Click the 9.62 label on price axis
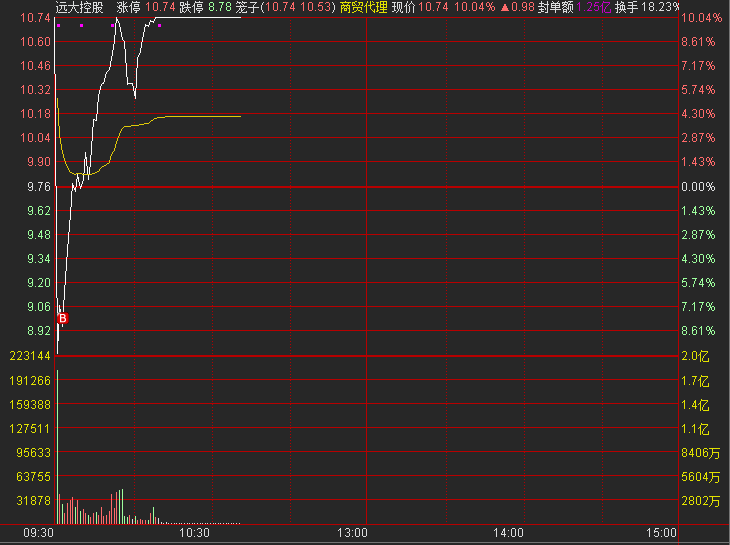Image resolution: width=730 pixels, height=545 pixels. click(x=39, y=211)
